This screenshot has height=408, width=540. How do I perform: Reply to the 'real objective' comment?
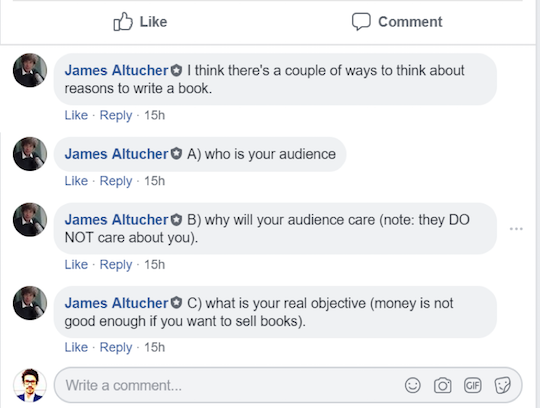click(116, 347)
